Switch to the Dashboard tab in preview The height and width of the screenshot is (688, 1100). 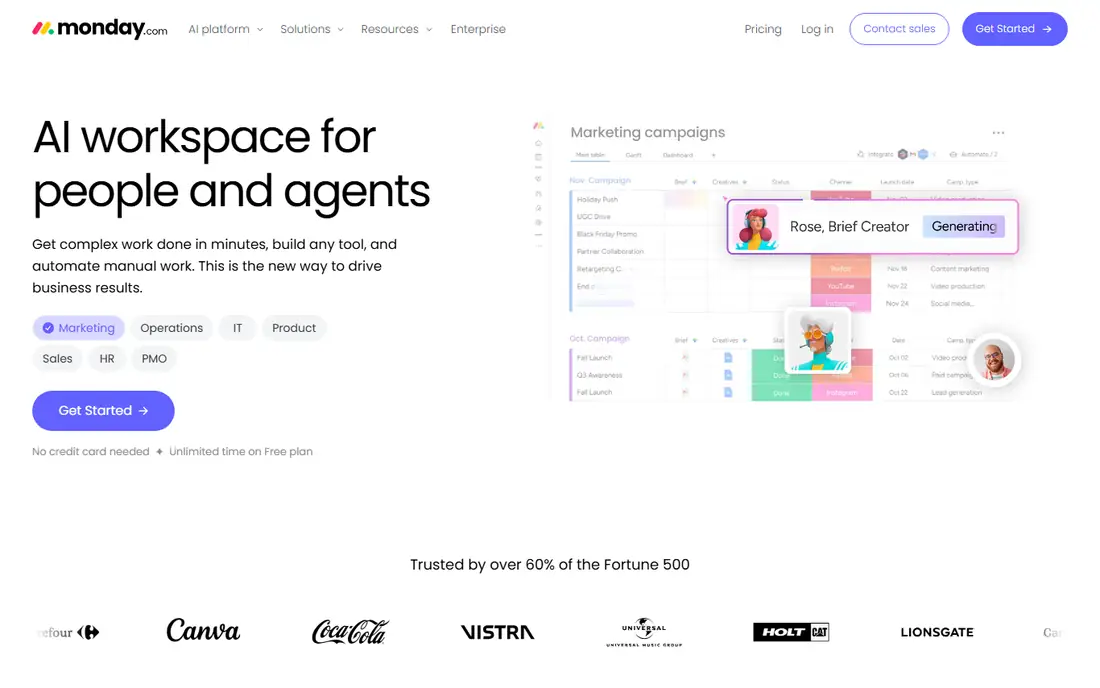tap(678, 155)
